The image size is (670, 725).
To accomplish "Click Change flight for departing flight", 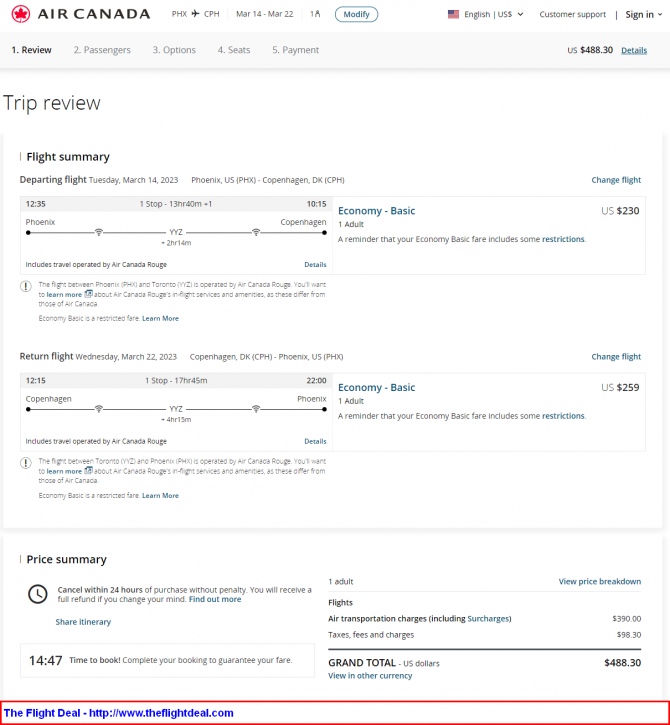I will click(x=616, y=180).
